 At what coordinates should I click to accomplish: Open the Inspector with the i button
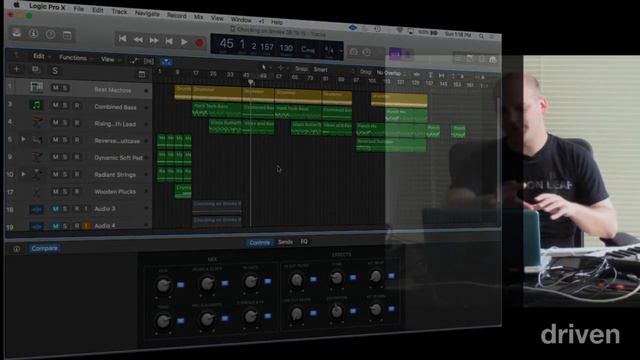(x=33, y=33)
